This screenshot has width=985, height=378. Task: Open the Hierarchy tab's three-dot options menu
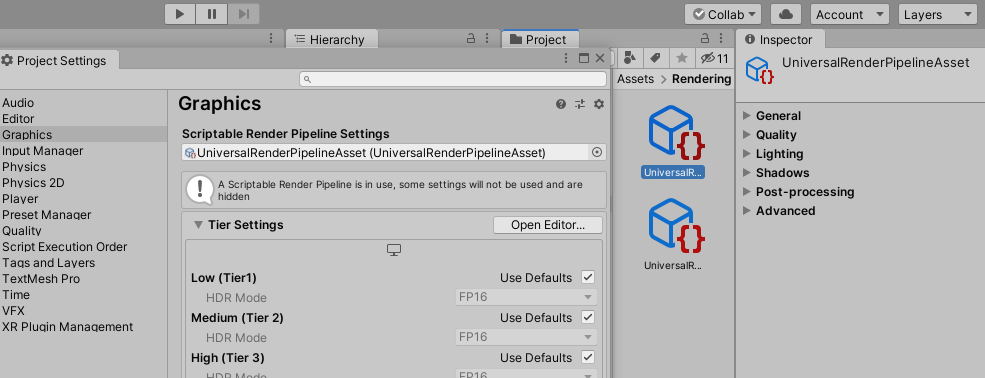tap(487, 39)
